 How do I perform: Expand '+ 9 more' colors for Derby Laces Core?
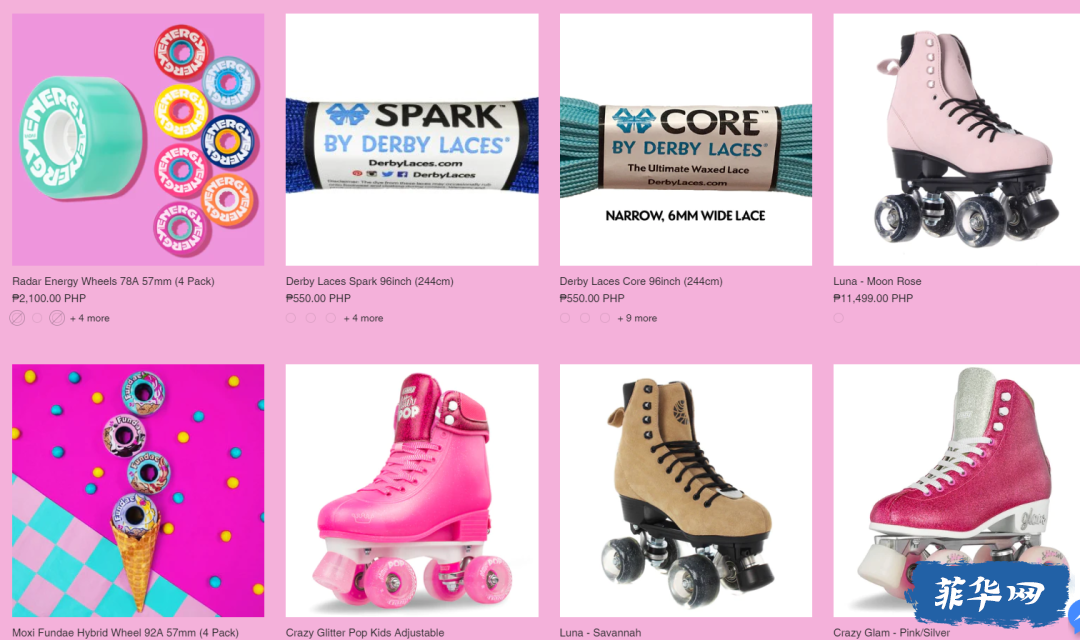click(637, 318)
